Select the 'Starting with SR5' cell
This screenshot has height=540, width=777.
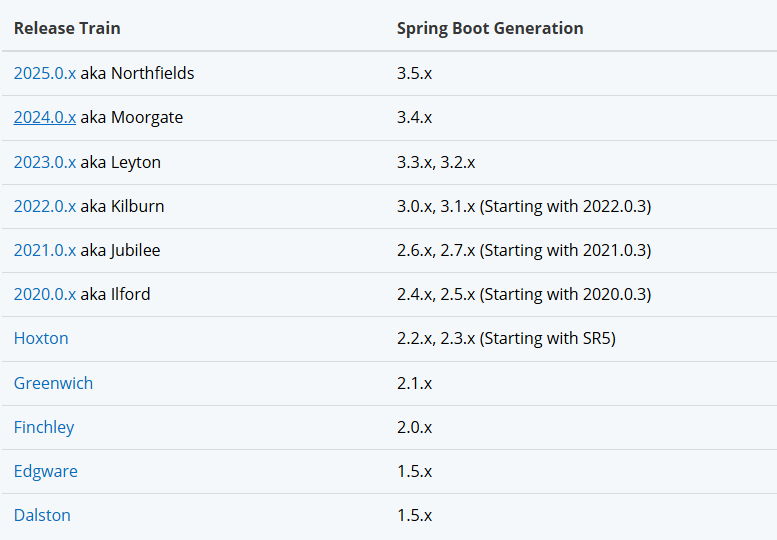tap(506, 338)
